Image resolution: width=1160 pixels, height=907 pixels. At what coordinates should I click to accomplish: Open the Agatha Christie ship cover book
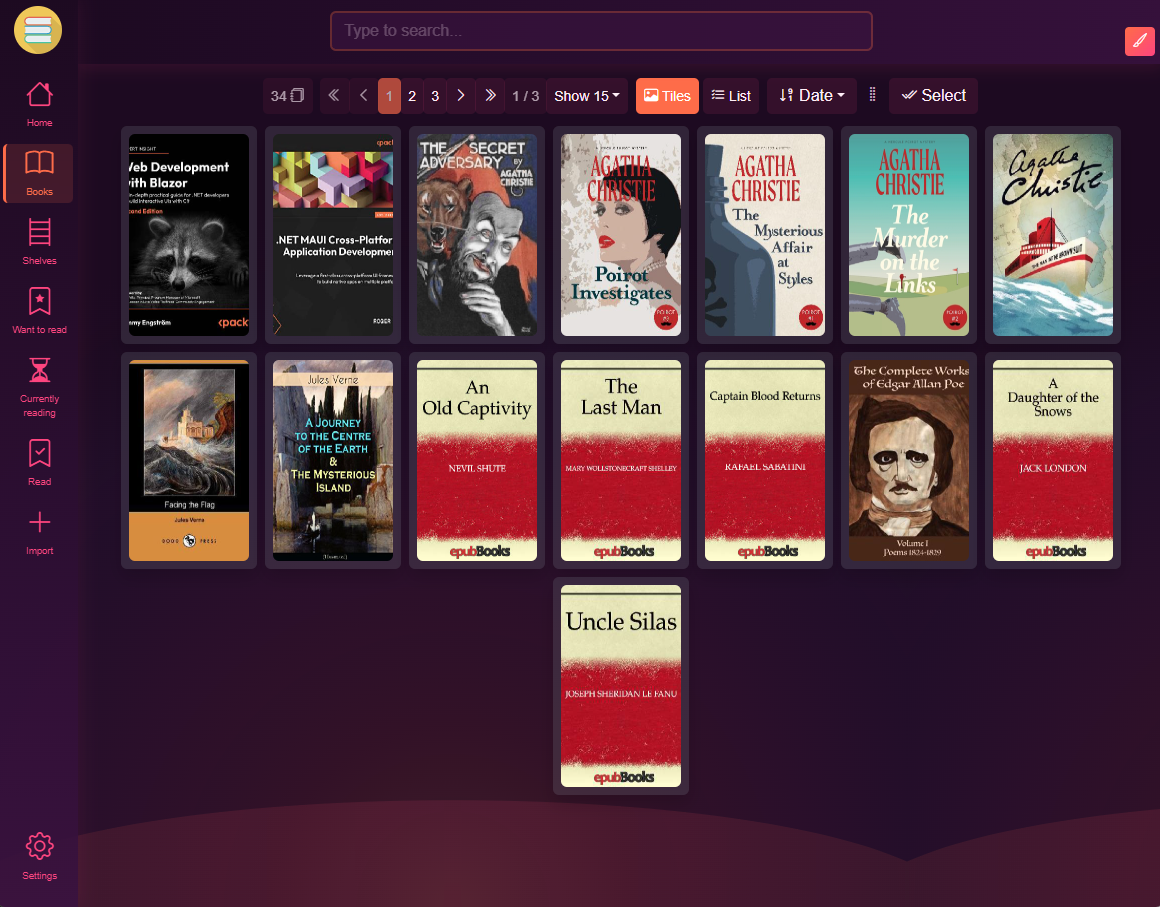1053,235
